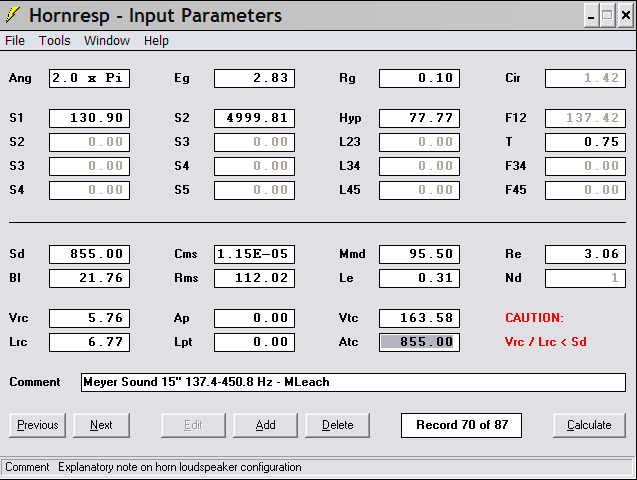Click the Ap input field
637x480 pixels.
(254, 318)
